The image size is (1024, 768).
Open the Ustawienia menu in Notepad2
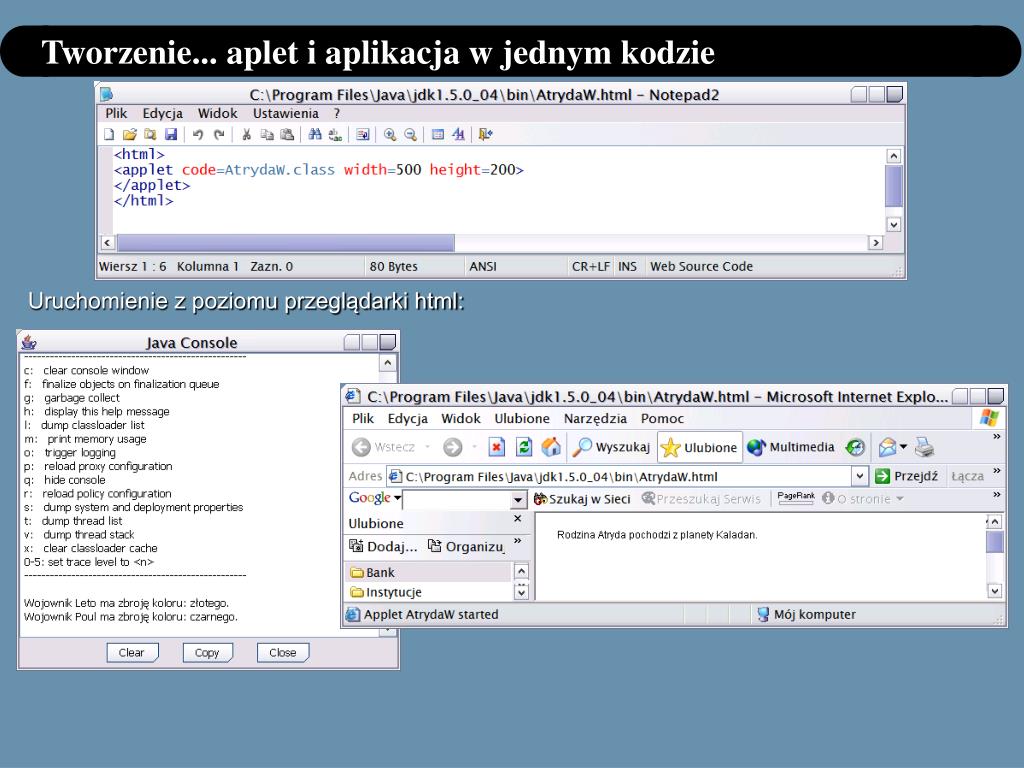pos(285,114)
